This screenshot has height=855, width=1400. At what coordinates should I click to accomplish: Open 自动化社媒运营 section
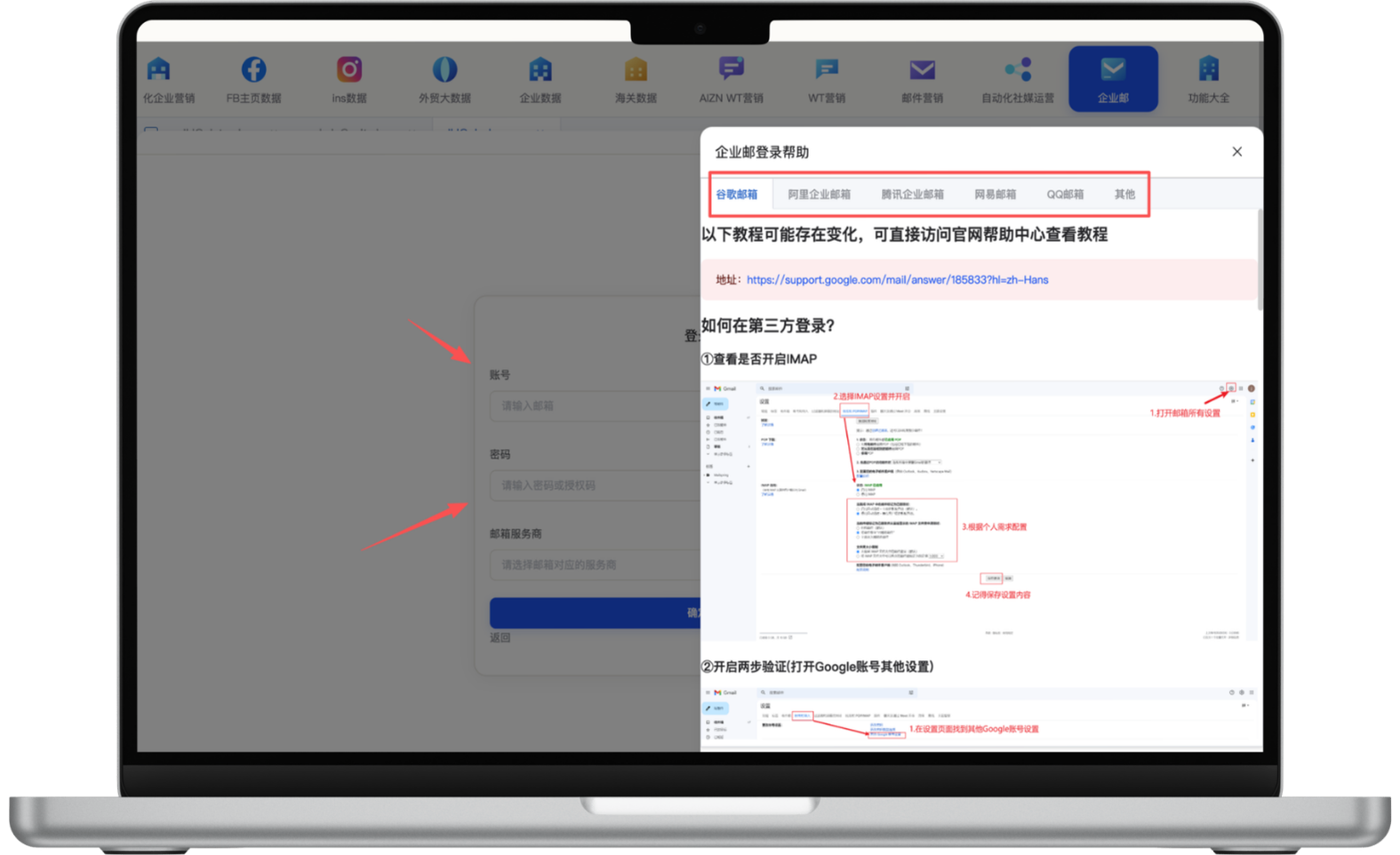[x=1018, y=79]
